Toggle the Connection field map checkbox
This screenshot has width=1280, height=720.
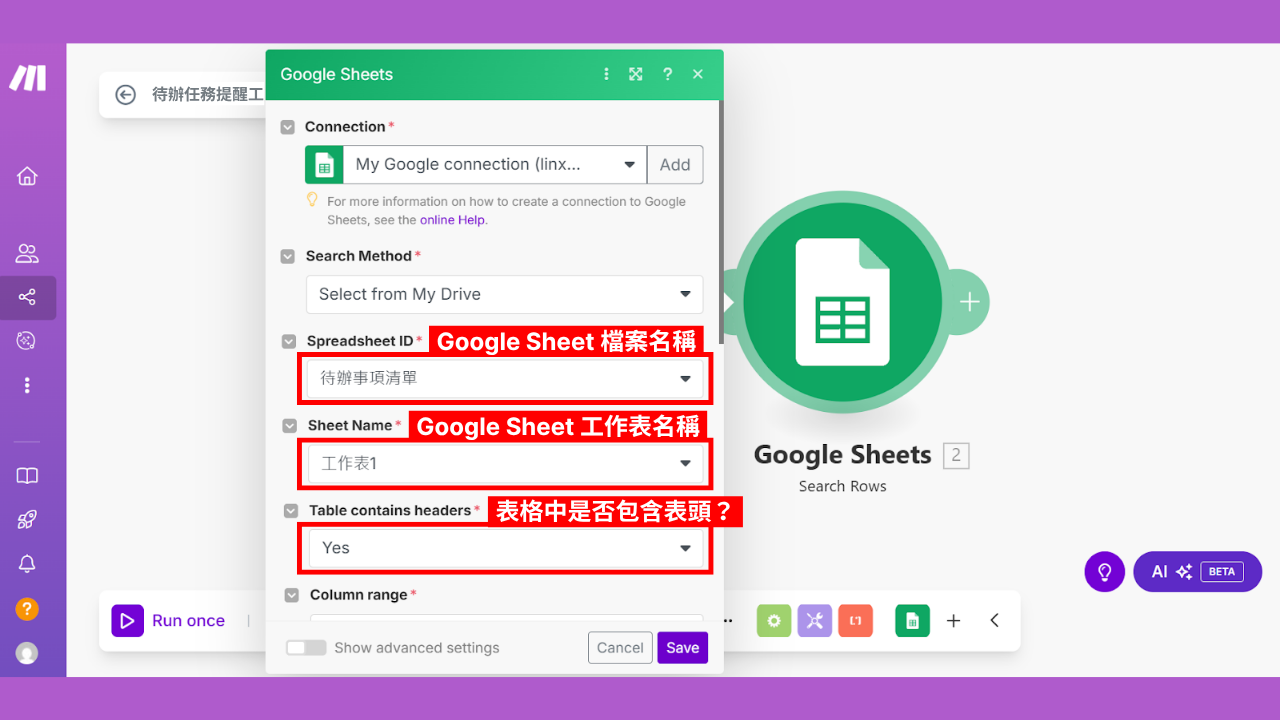click(288, 127)
